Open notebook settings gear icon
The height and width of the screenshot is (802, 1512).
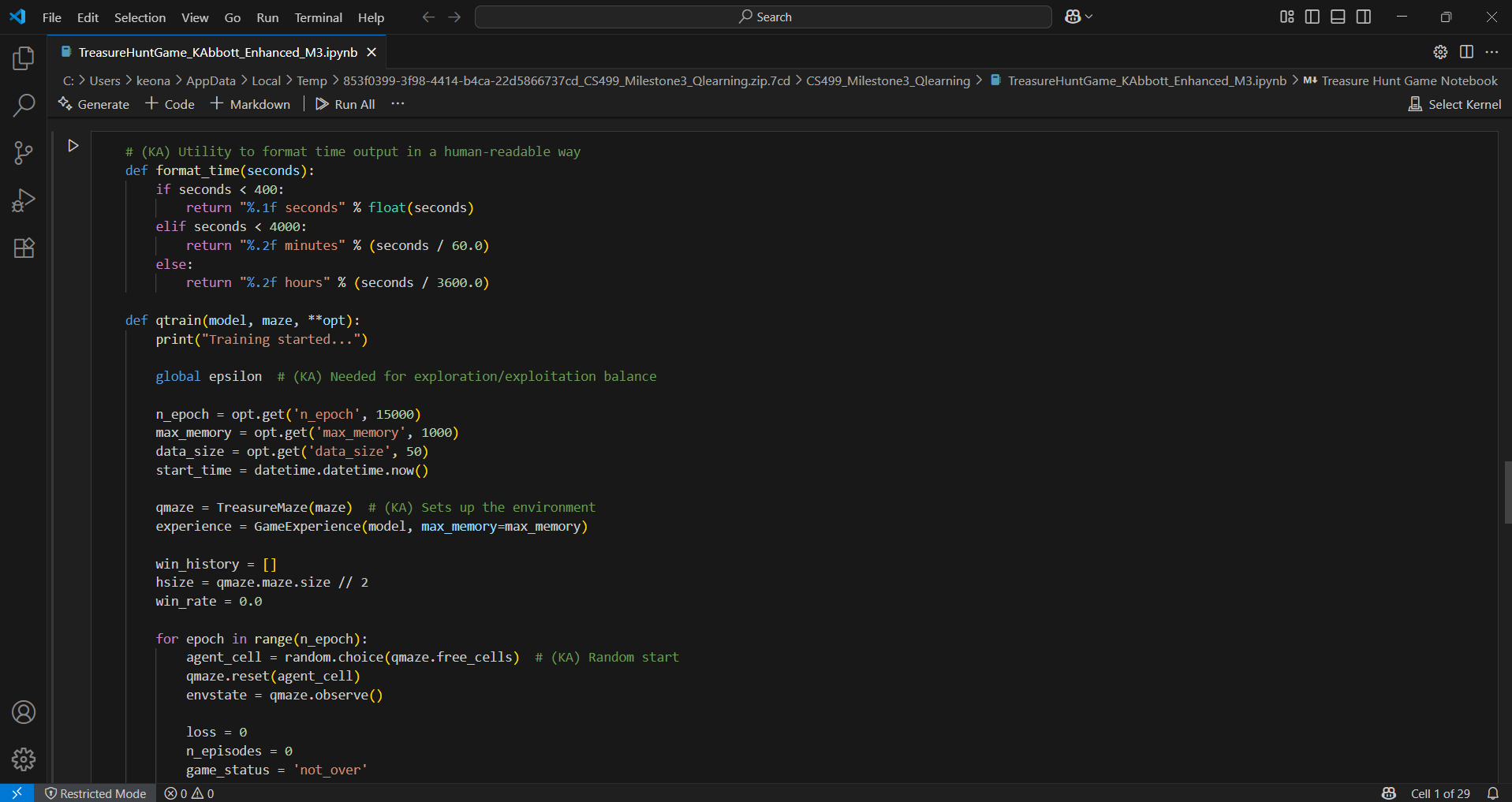pos(1440,52)
